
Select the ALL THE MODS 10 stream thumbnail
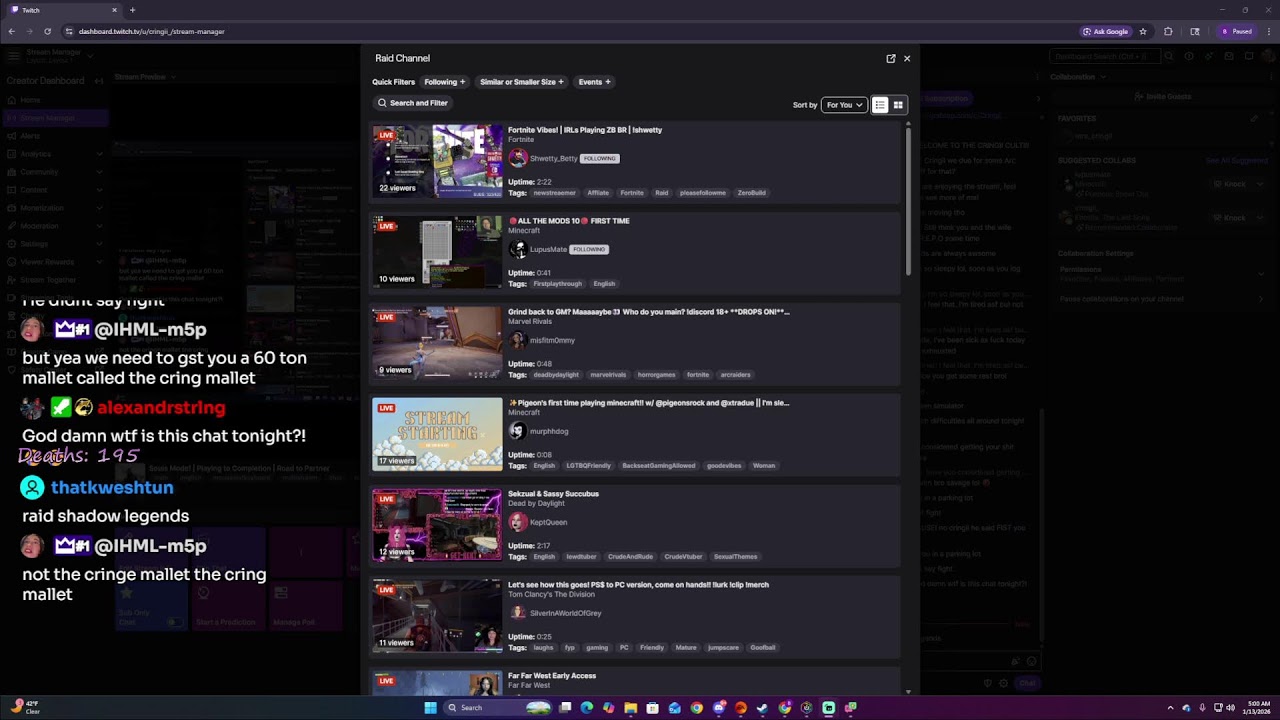[437, 252]
